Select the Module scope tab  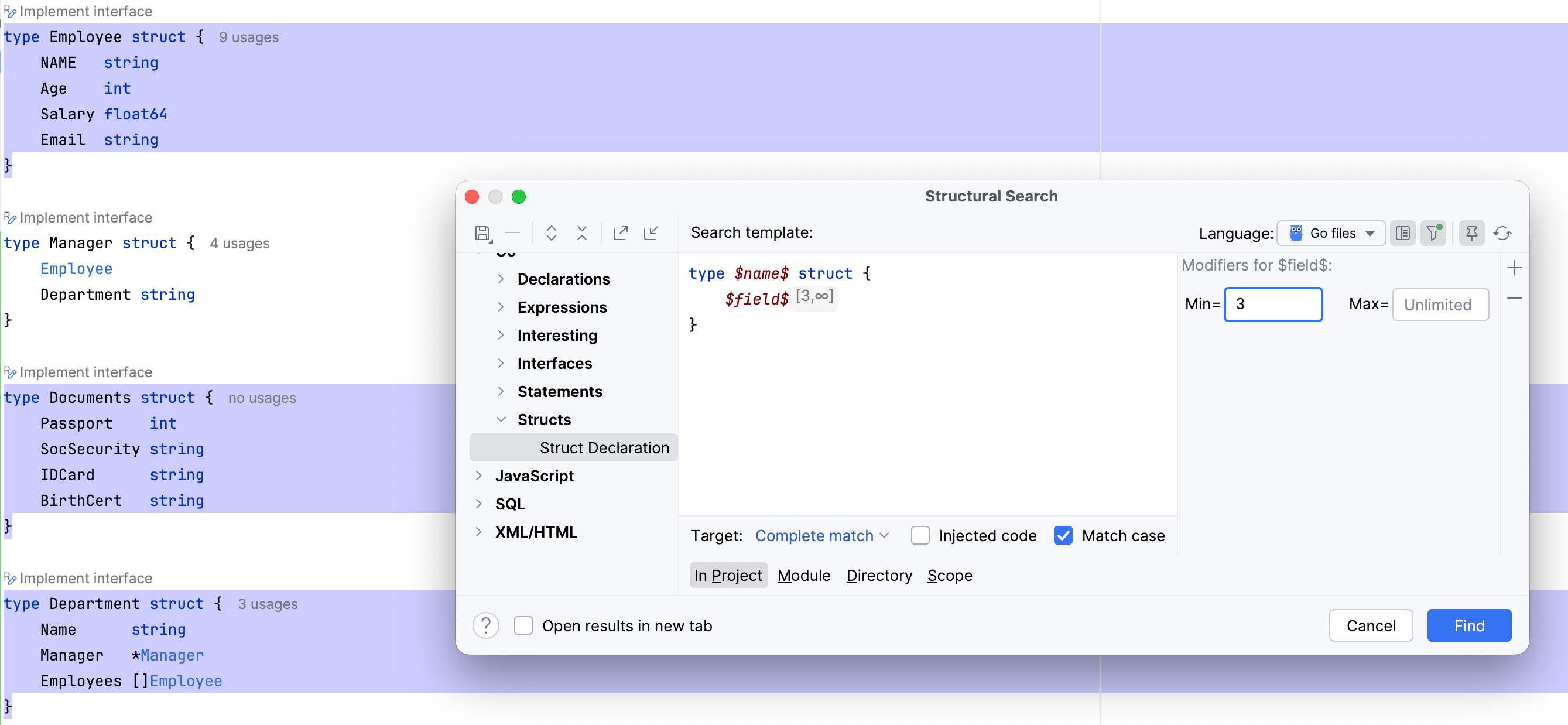[803, 575]
